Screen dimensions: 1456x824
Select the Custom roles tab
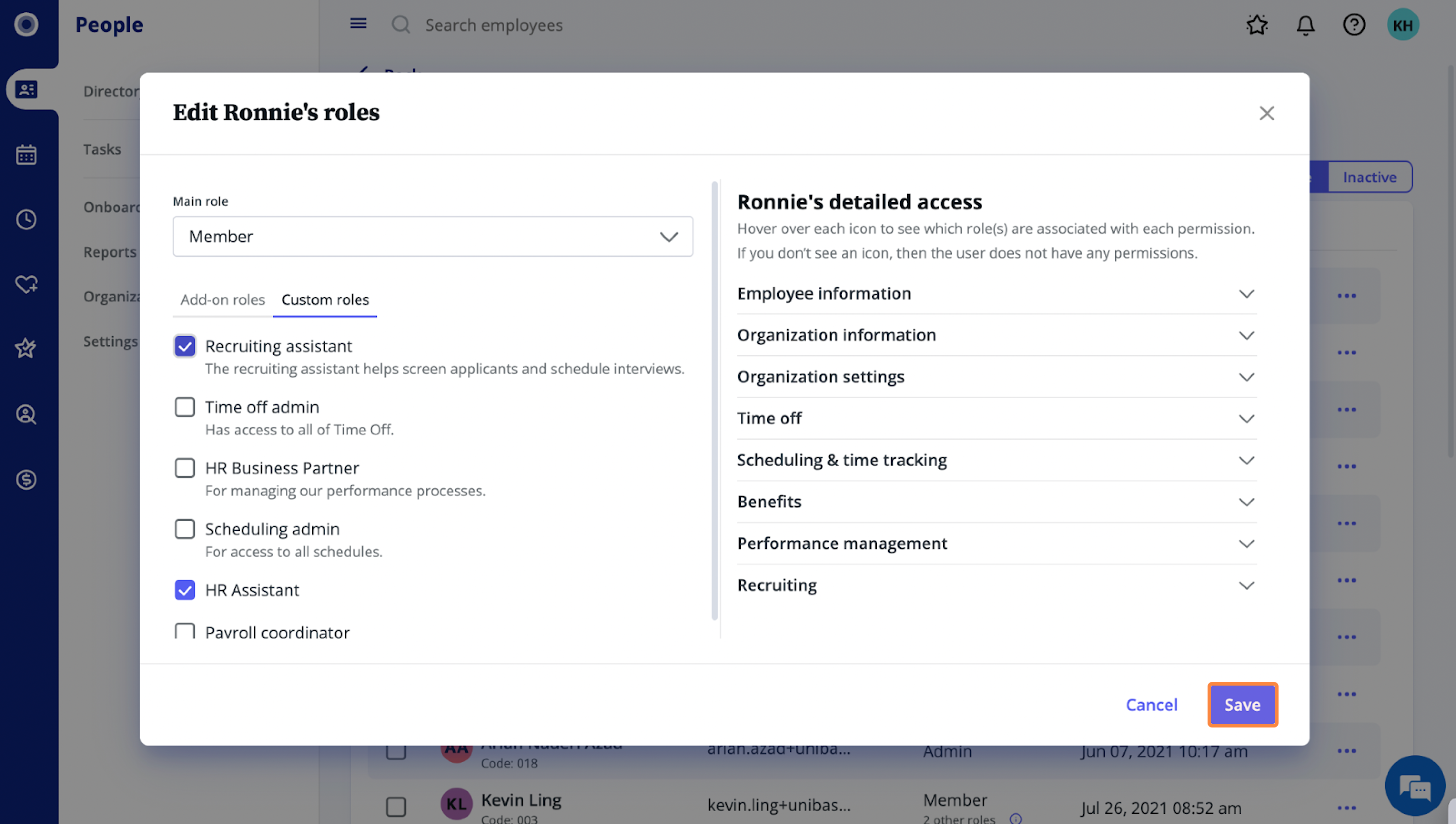point(324,300)
